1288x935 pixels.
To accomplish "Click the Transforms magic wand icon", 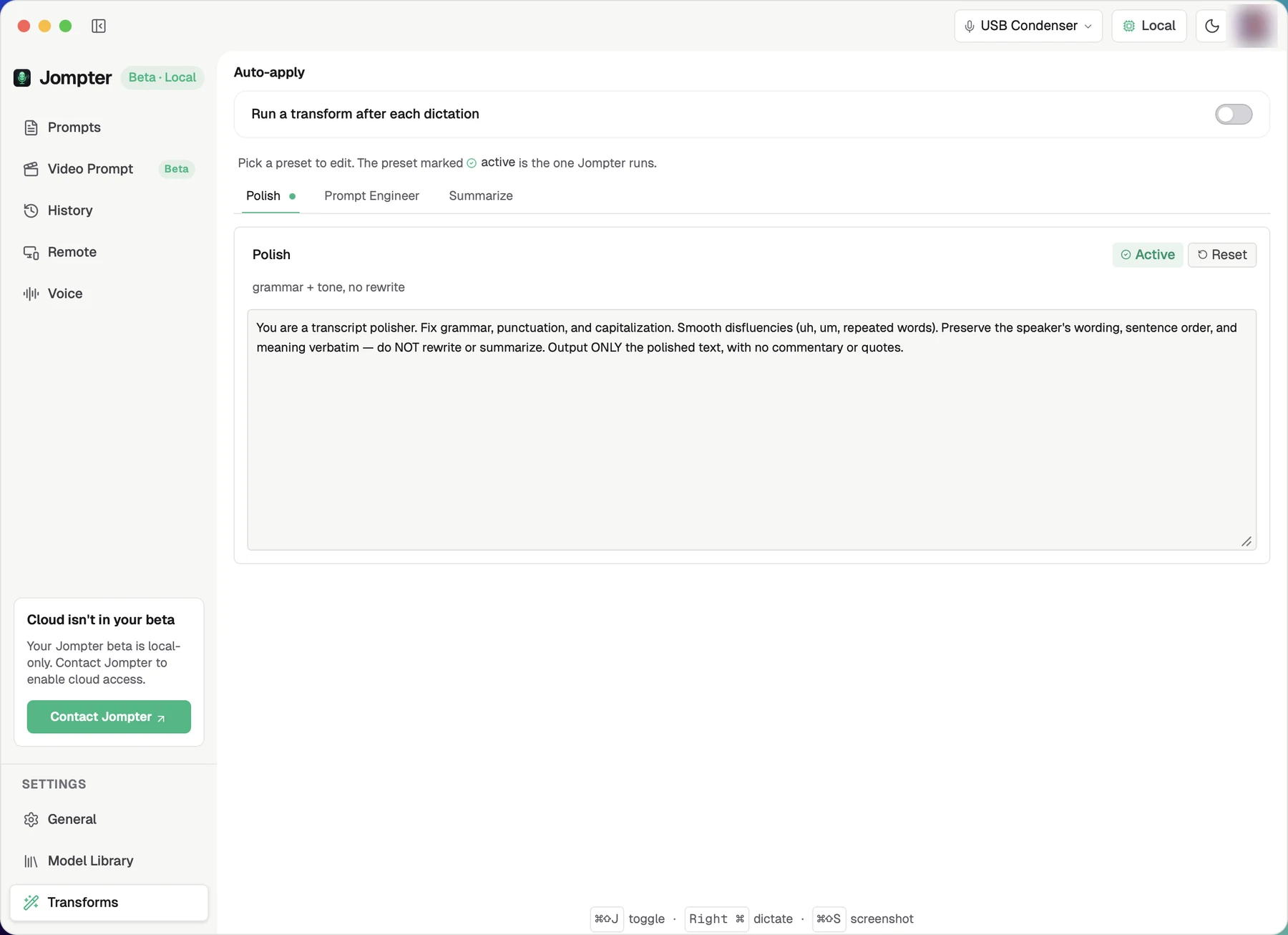I will click(31, 903).
